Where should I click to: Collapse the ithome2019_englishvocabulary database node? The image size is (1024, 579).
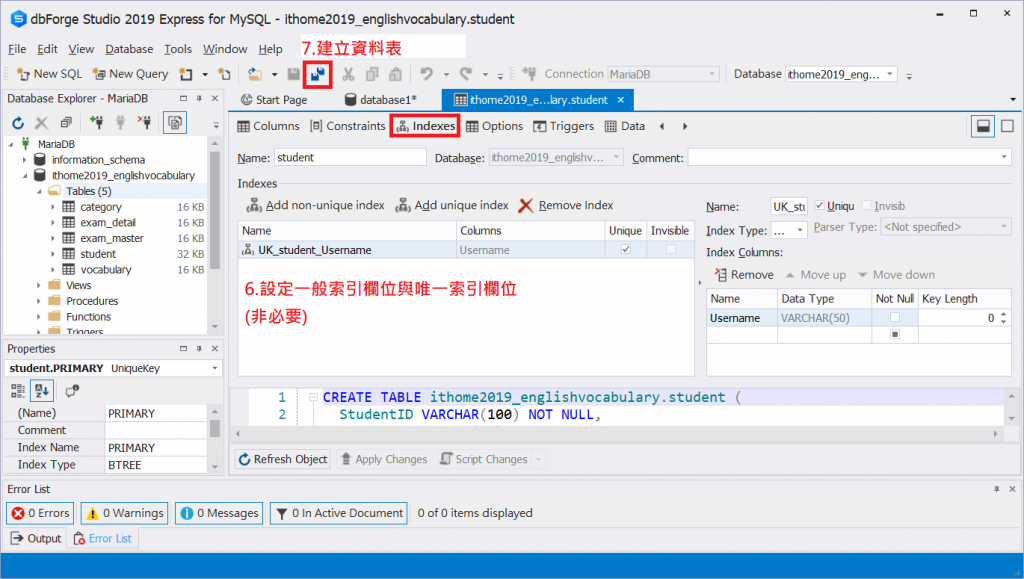25,175
